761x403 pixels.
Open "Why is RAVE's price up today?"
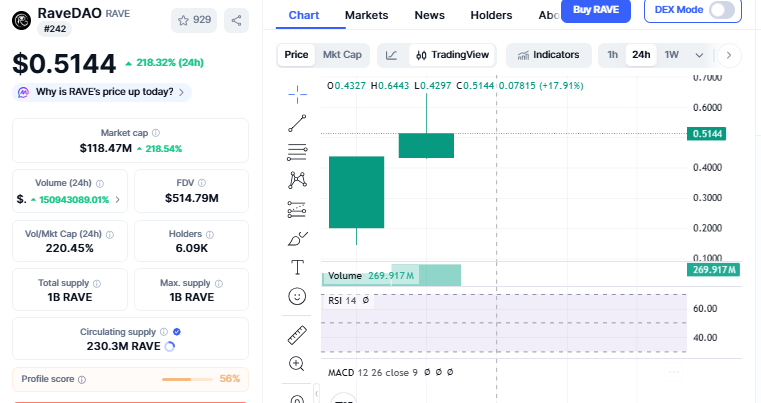[103, 92]
